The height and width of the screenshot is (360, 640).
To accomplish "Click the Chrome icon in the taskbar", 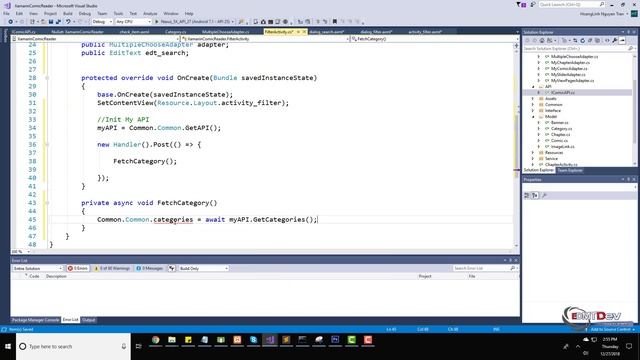I will point(156,340).
